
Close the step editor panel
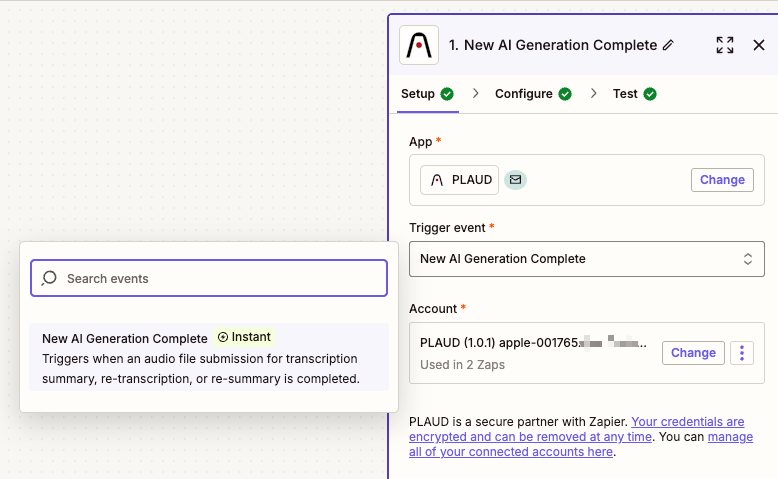[759, 45]
